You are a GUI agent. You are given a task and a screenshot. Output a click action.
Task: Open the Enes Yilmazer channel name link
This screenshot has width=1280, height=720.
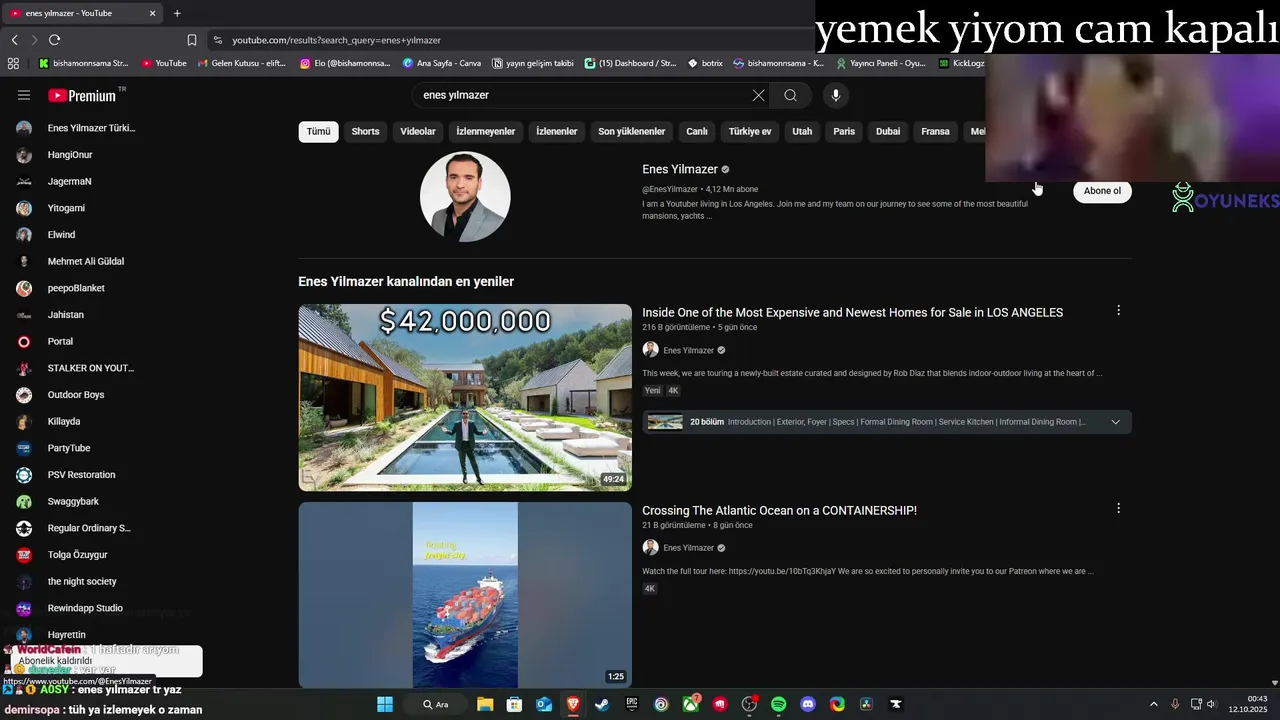coord(680,169)
